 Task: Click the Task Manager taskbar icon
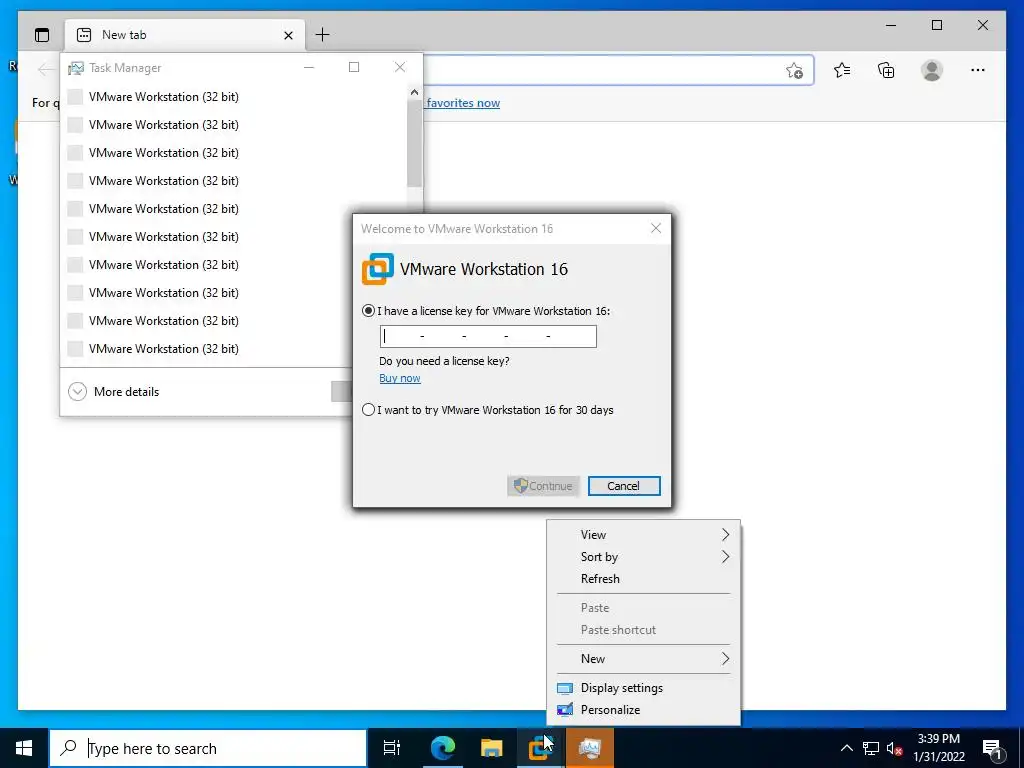pyautogui.click(x=590, y=748)
